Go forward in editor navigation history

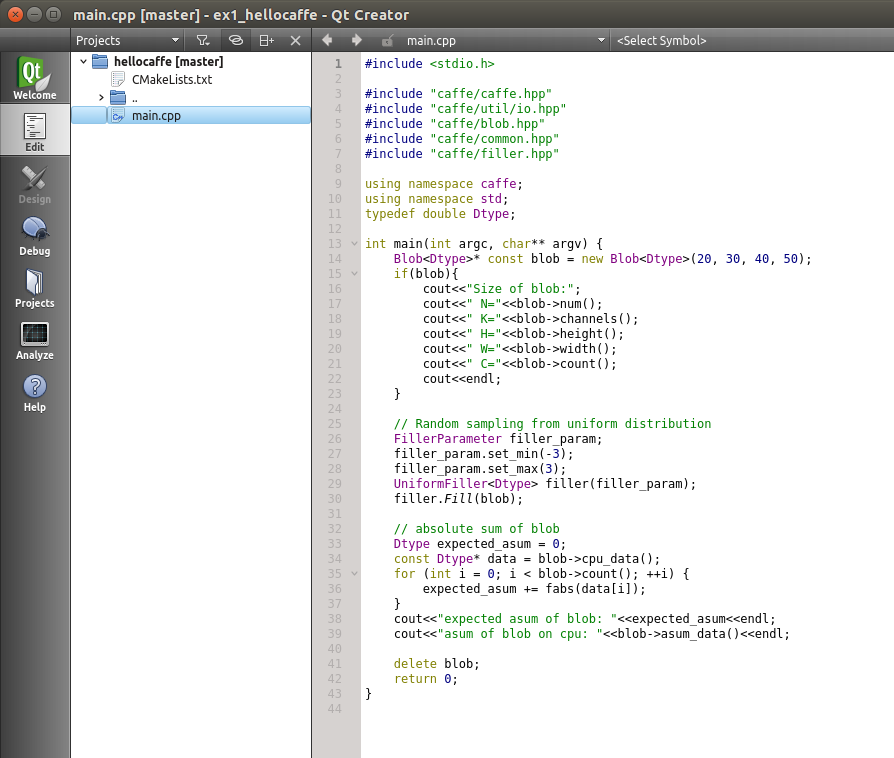click(x=357, y=40)
